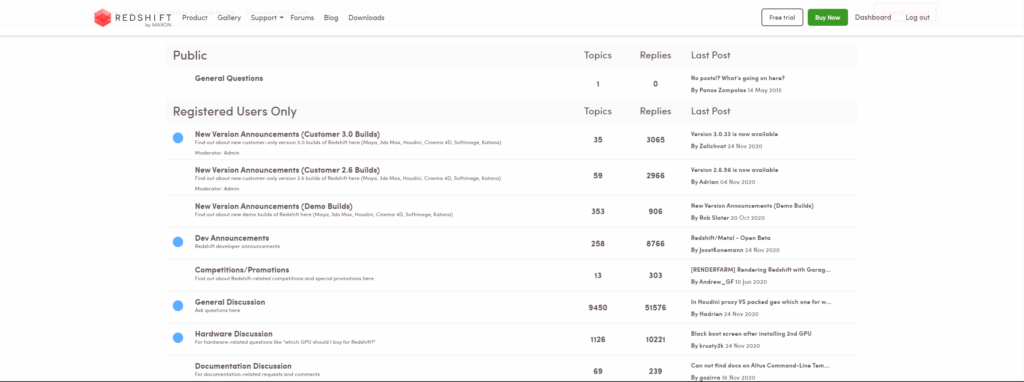Expand the Support dropdown menu
Viewport: 1024px width, 382px height.
[x=266, y=18]
